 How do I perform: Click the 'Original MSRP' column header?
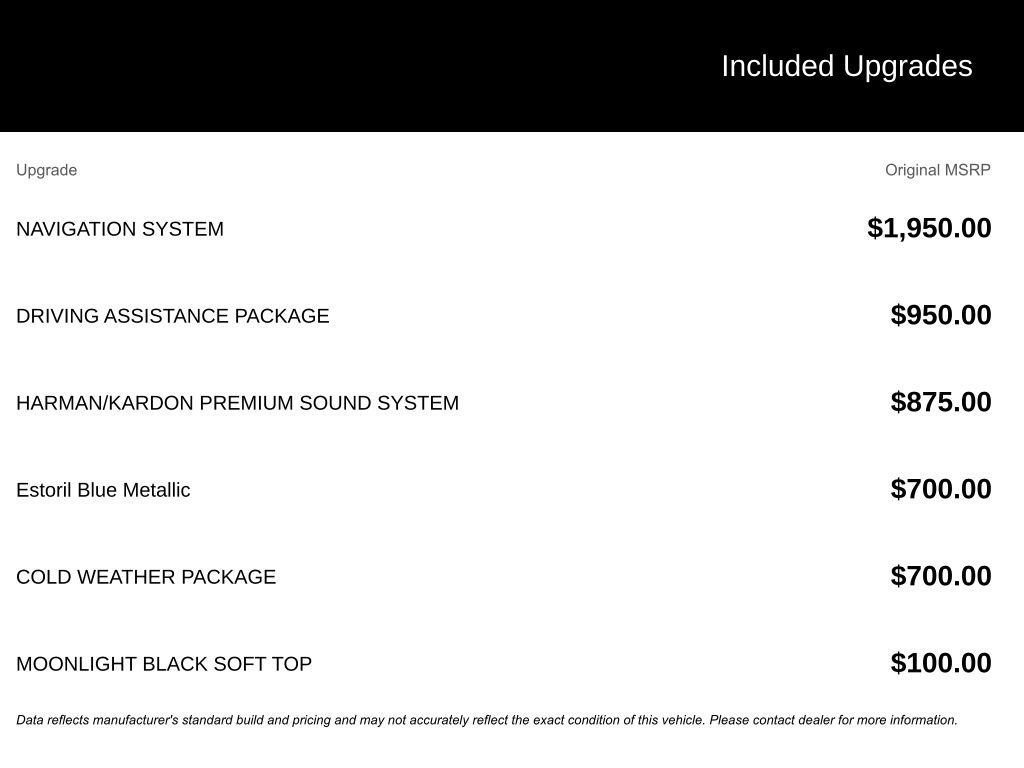[x=937, y=170]
